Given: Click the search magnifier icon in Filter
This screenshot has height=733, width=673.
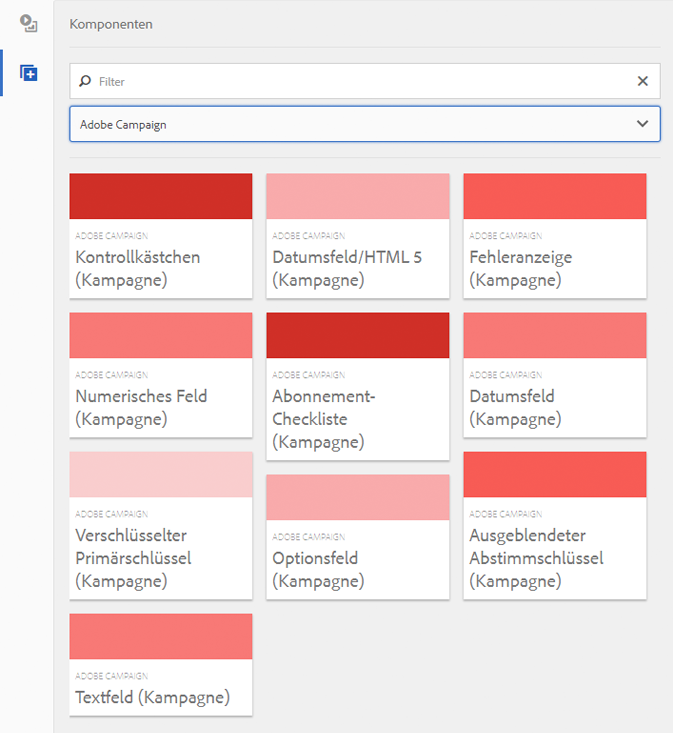Looking at the screenshot, I should (85, 81).
